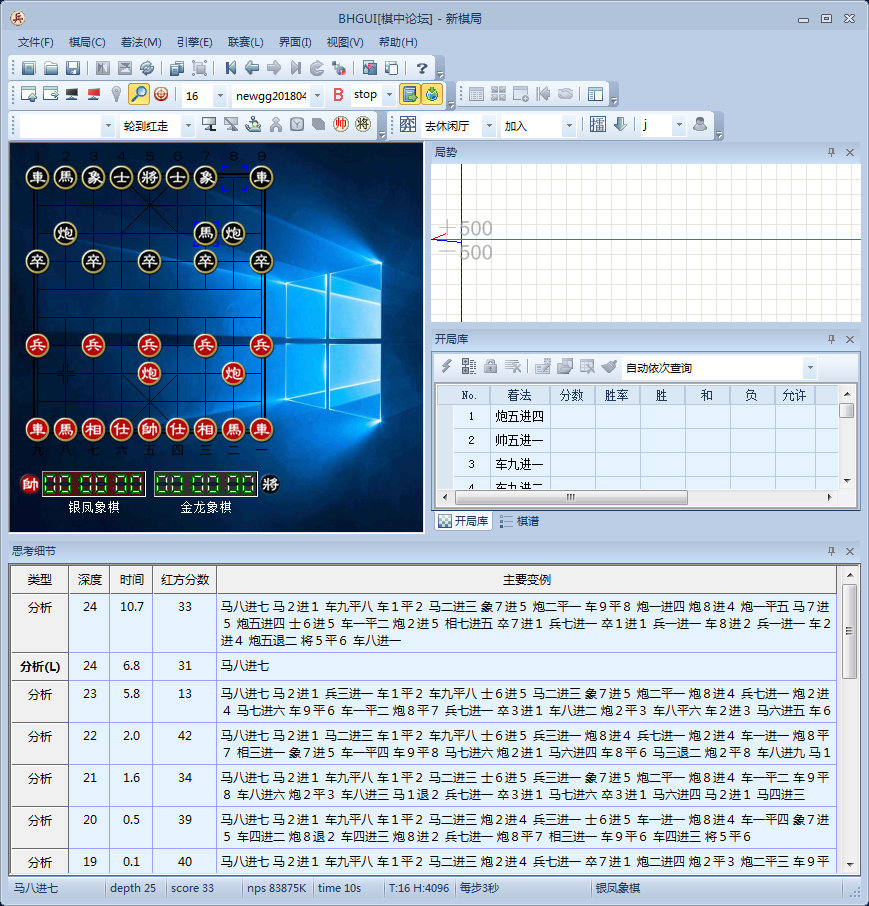Jump to the first move
Viewport: 869px width, 906px height.
tap(230, 68)
